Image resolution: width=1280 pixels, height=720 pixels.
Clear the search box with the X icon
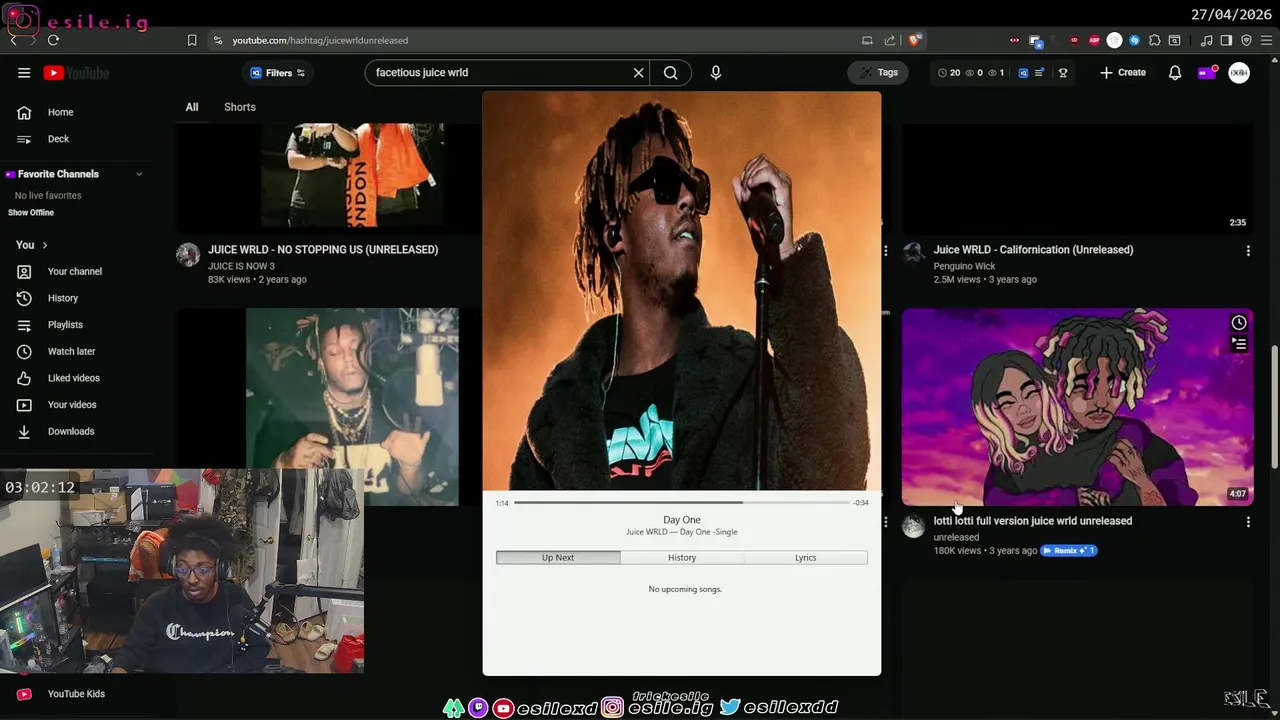pos(638,73)
